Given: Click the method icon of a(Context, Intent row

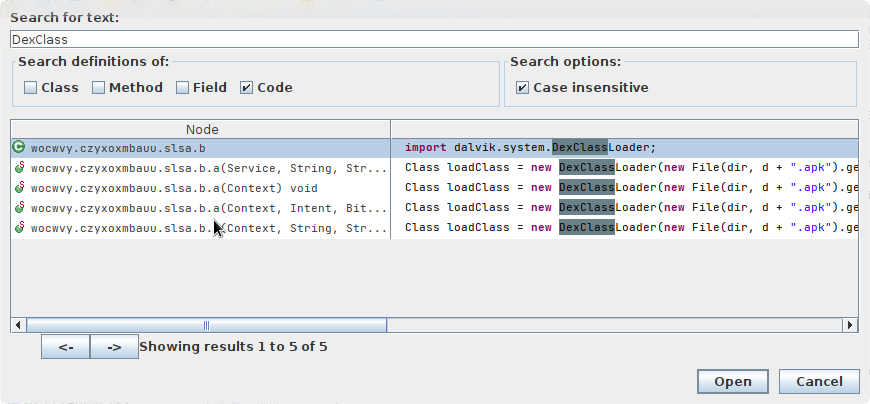Looking at the screenshot, I should [x=19, y=208].
